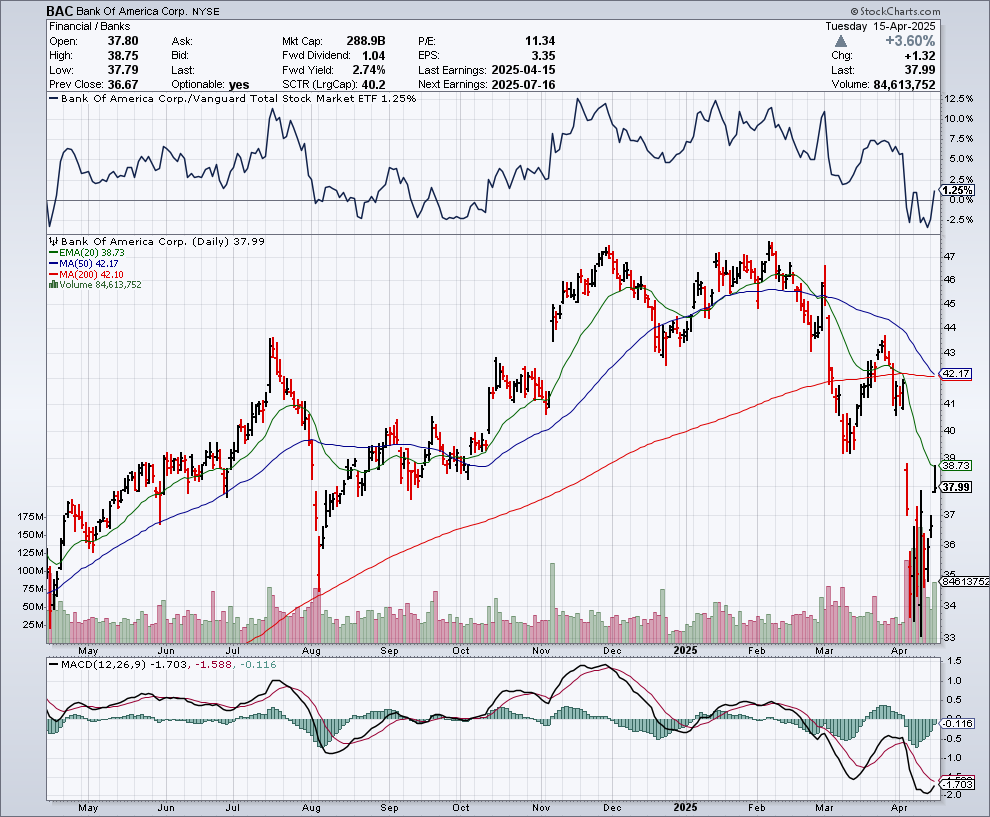
Task: Click the 47 tick on the price axis
Action: (x=950, y=256)
